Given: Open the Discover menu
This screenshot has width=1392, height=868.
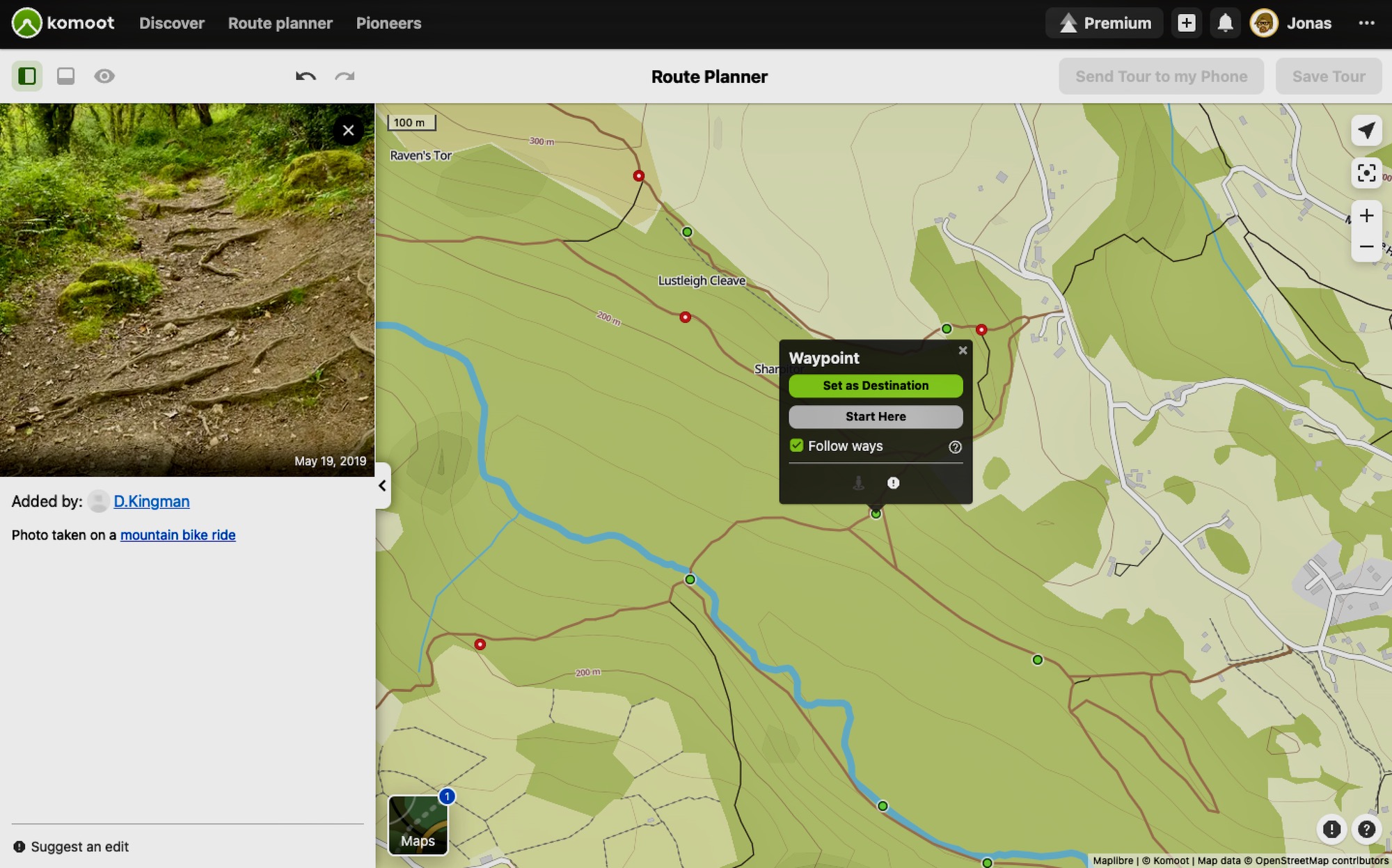Looking at the screenshot, I should pos(172,23).
